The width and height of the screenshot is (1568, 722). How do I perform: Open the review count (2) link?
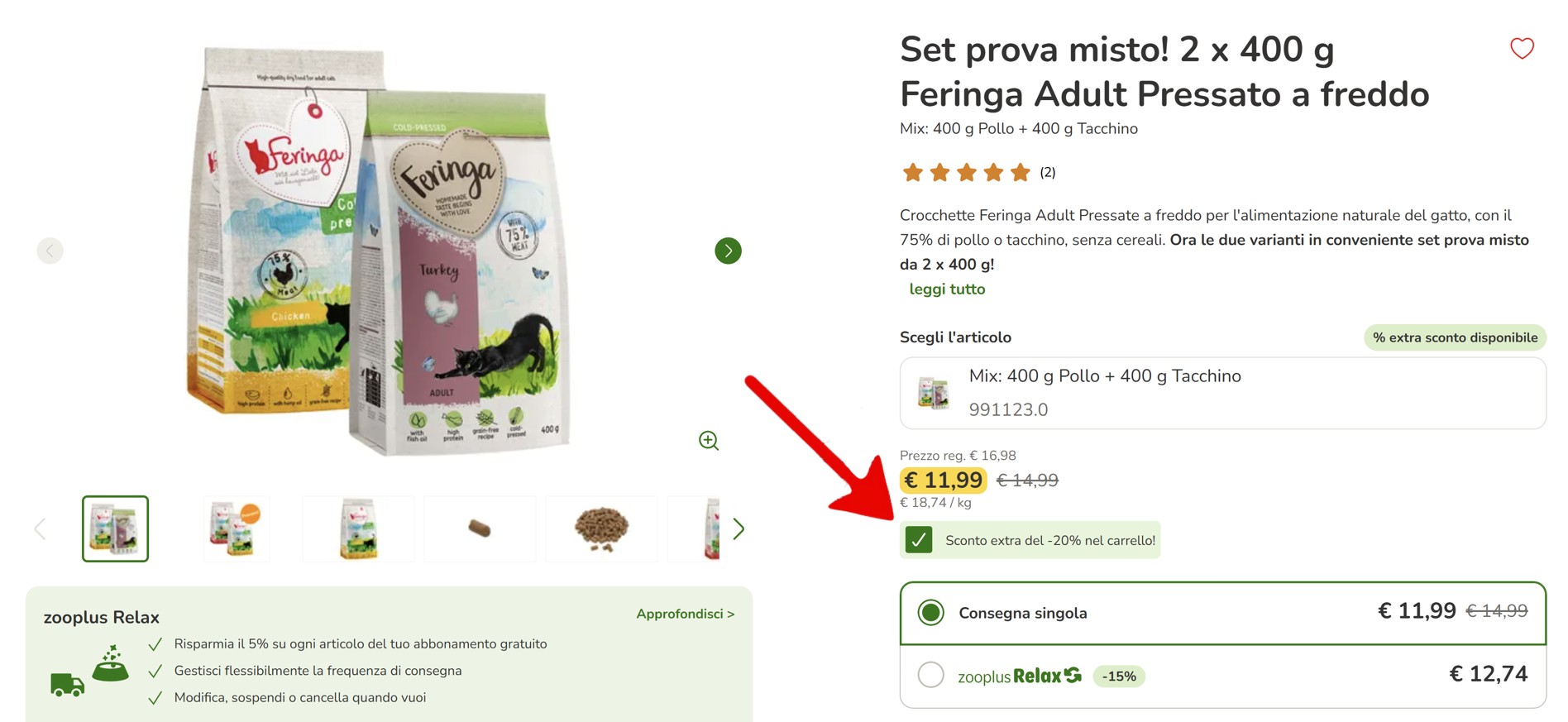(x=1048, y=172)
